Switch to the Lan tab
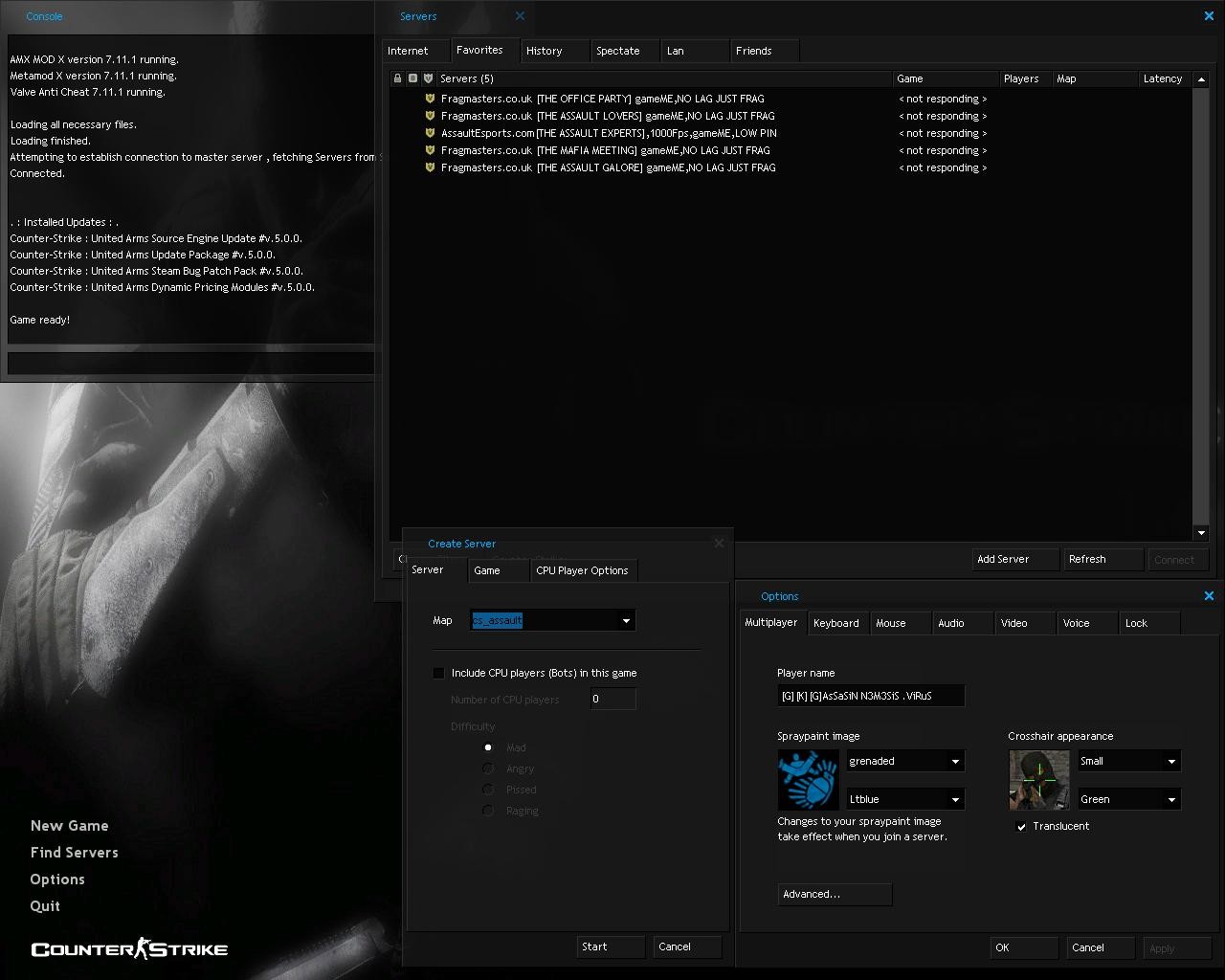Image resolution: width=1225 pixels, height=980 pixels. 695,51
